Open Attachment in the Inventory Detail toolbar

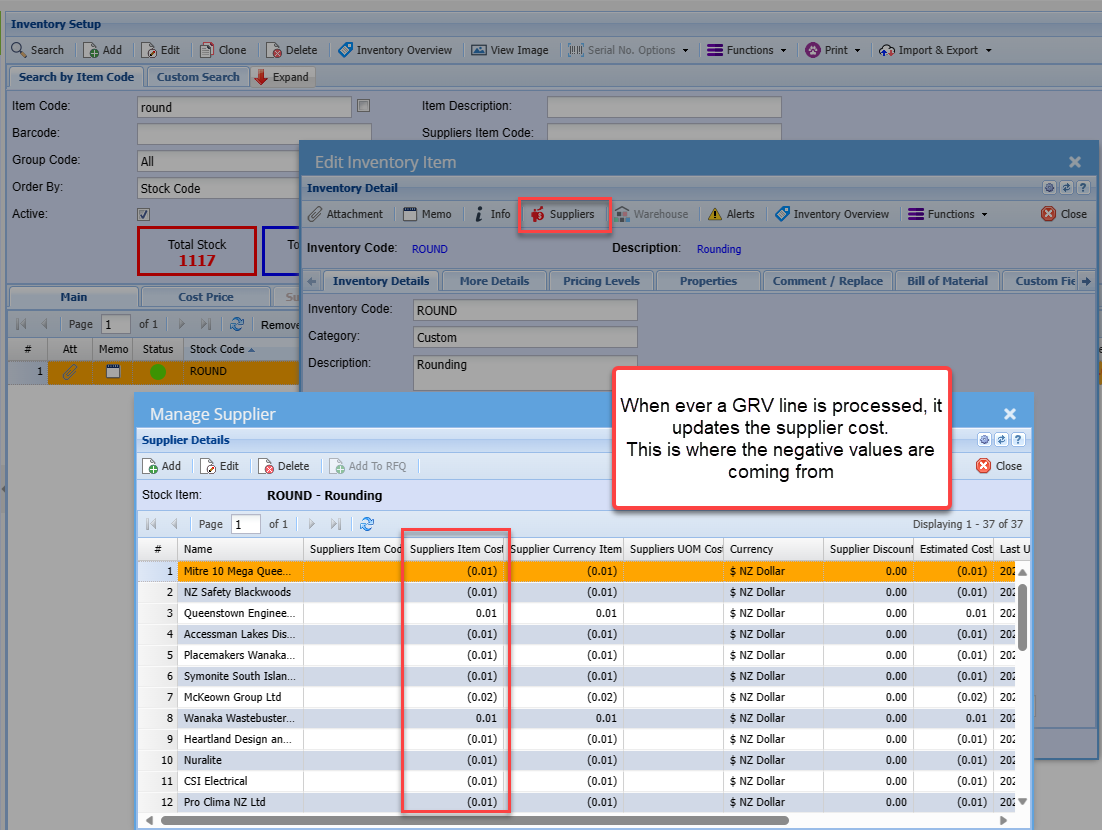point(345,214)
